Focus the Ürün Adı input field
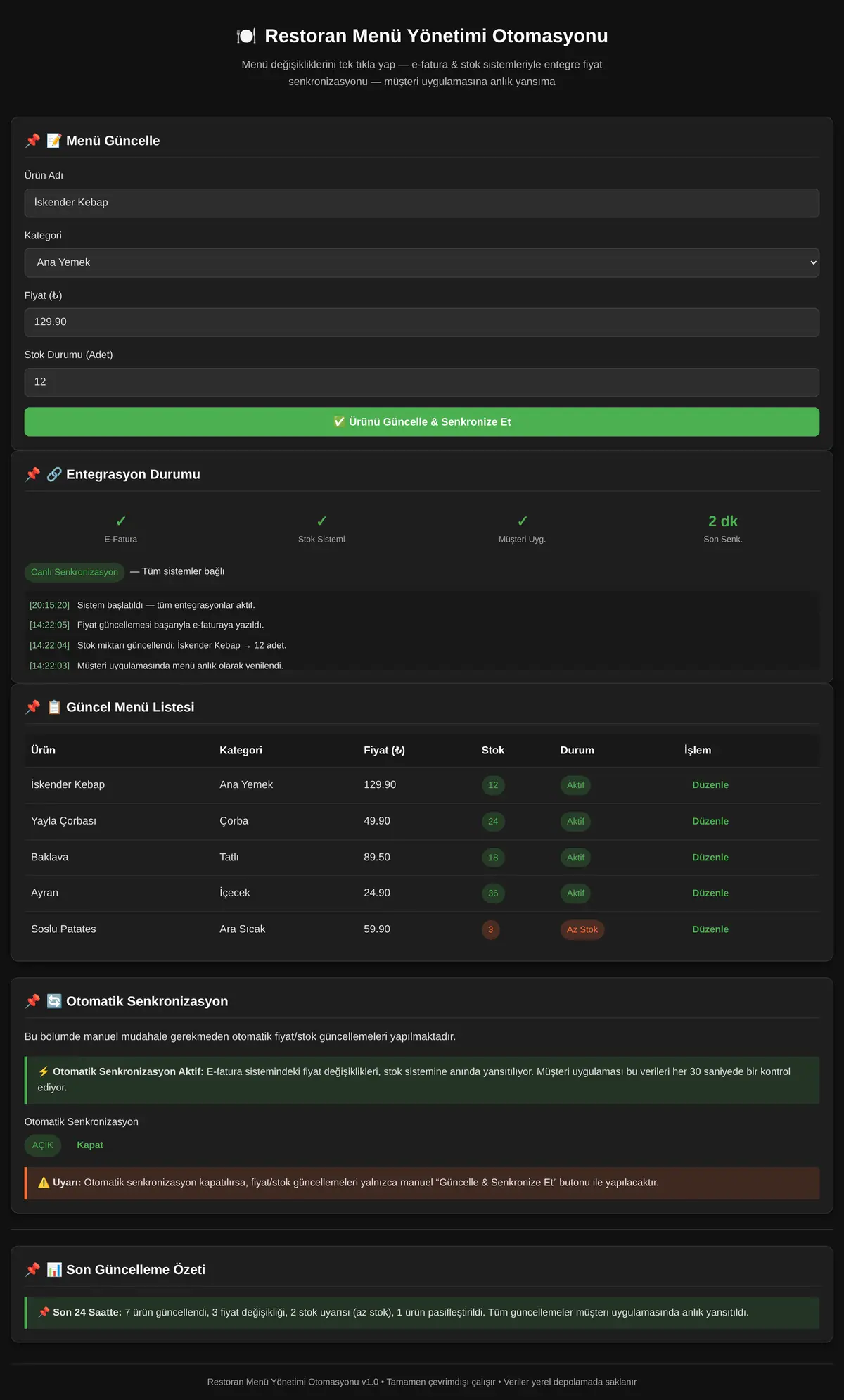844x1400 pixels. click(422, 203)
